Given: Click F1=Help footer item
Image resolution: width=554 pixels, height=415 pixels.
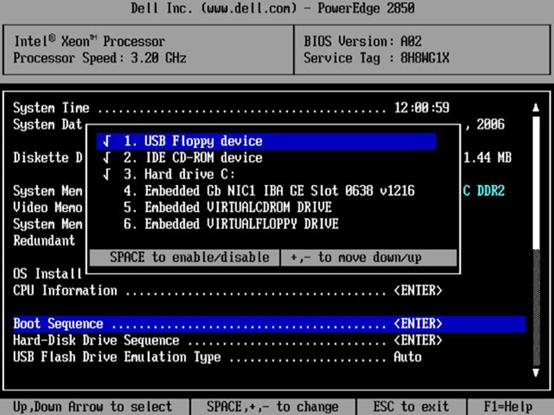Looking at the screenshot, I should coord(508,407).
